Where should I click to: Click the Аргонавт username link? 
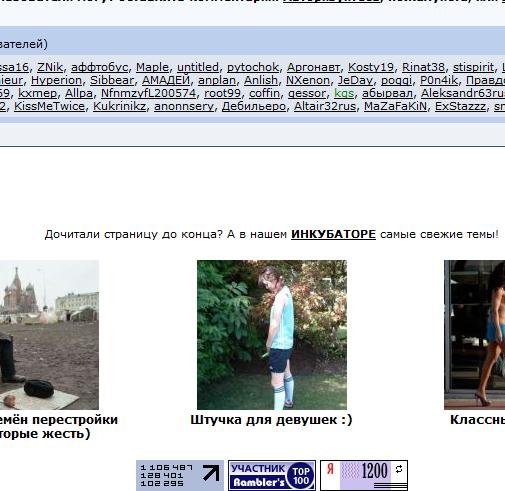coord(314,67)
